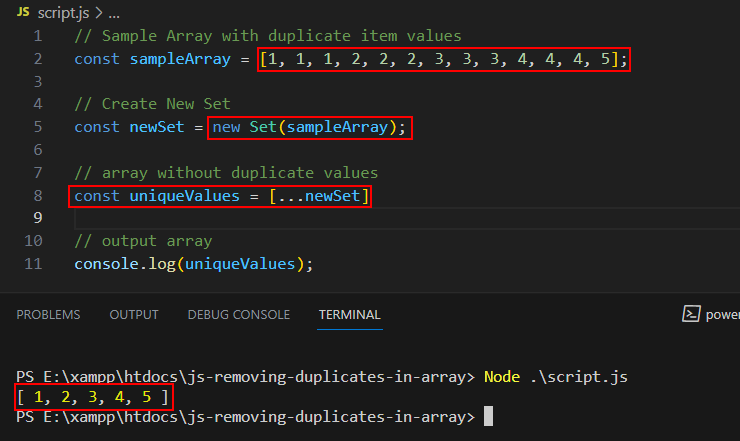The width and height of the screenshot is (740, 441).
Task: Click the JS file icon in breadcrumb
Action: click(23, 12)
